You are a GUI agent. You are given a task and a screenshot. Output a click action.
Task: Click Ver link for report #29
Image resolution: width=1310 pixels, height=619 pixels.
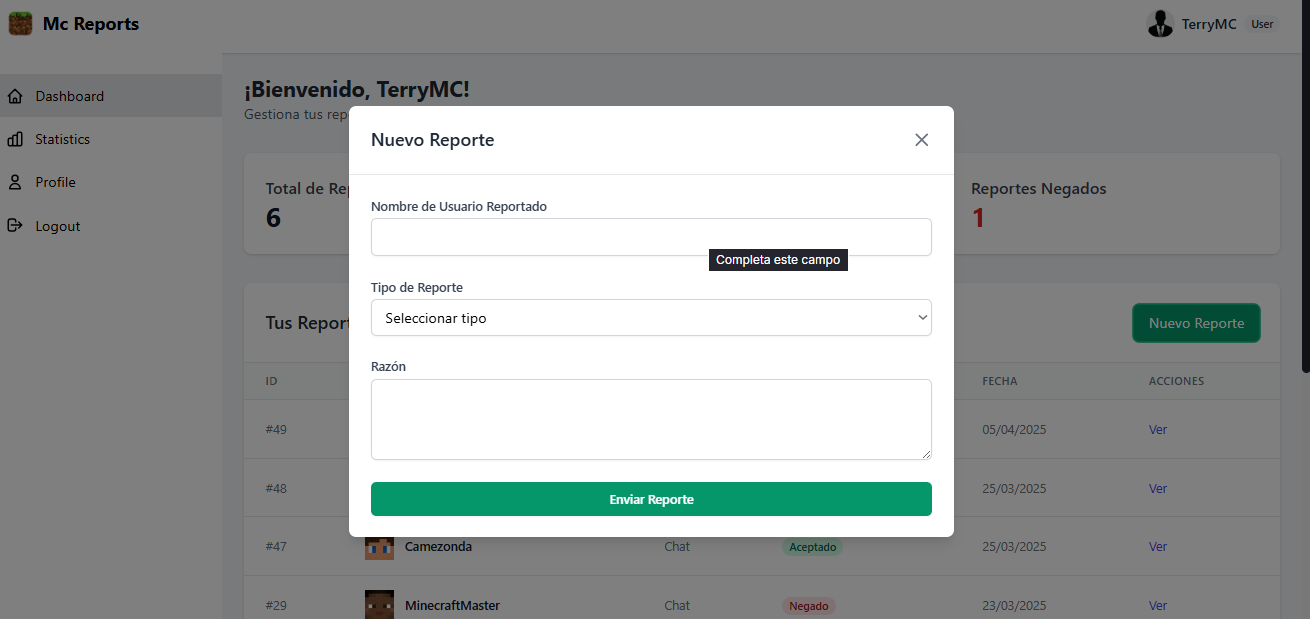(x=1158, y=606)
